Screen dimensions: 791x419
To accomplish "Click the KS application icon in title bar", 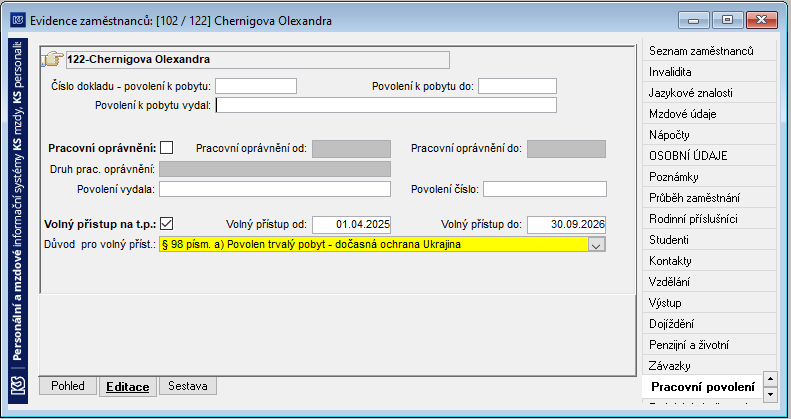I will (x=18, y=20).
